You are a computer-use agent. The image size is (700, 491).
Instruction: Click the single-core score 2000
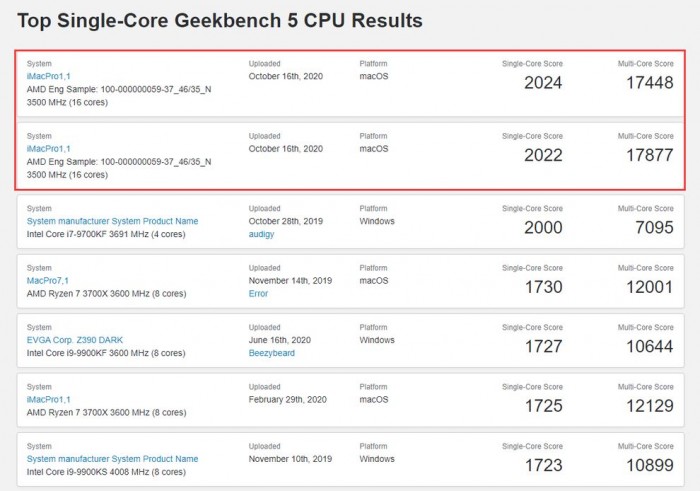(543, 228)
